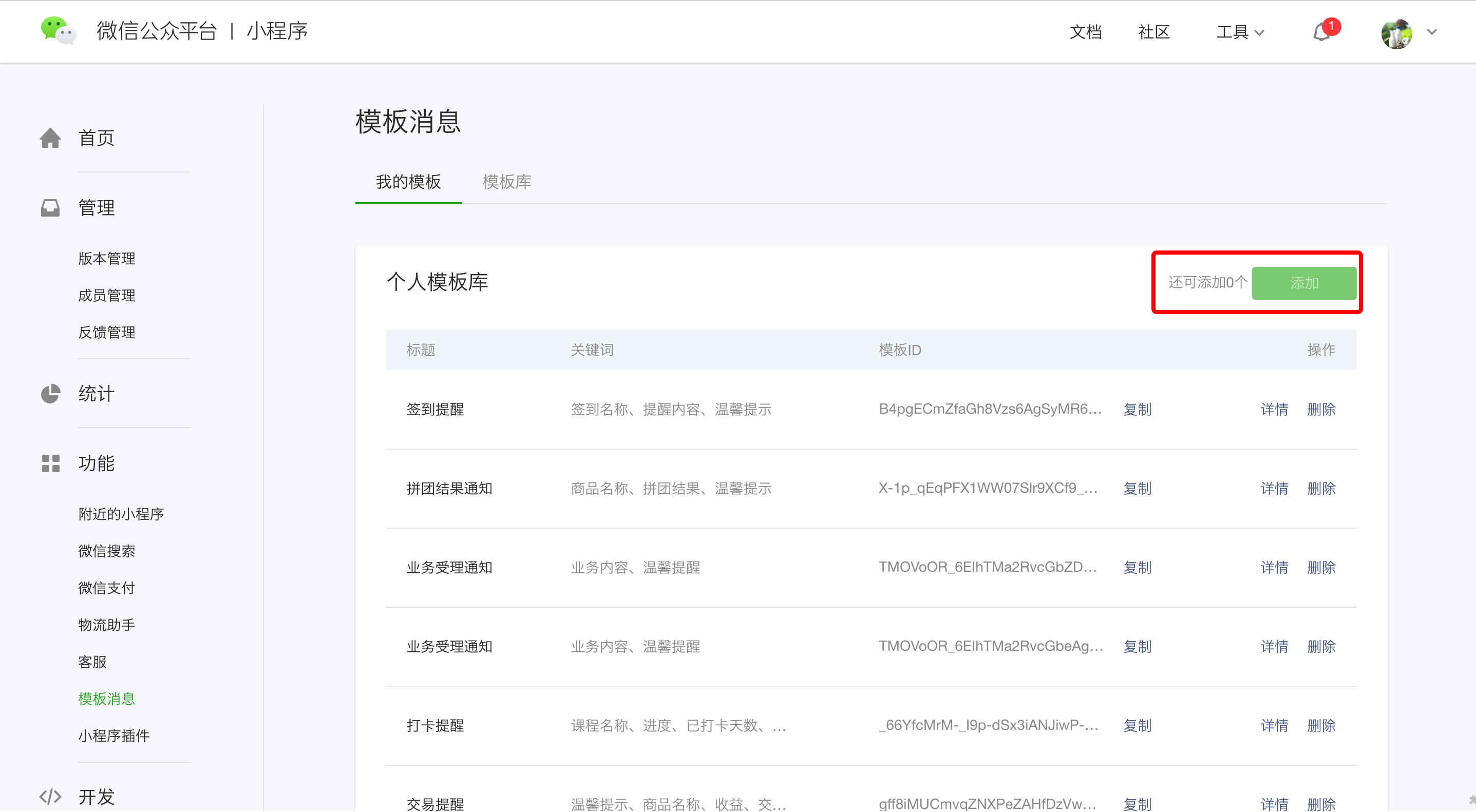Open the notification bell
Screen dimensions: 1476x812
pos(1322,32)
